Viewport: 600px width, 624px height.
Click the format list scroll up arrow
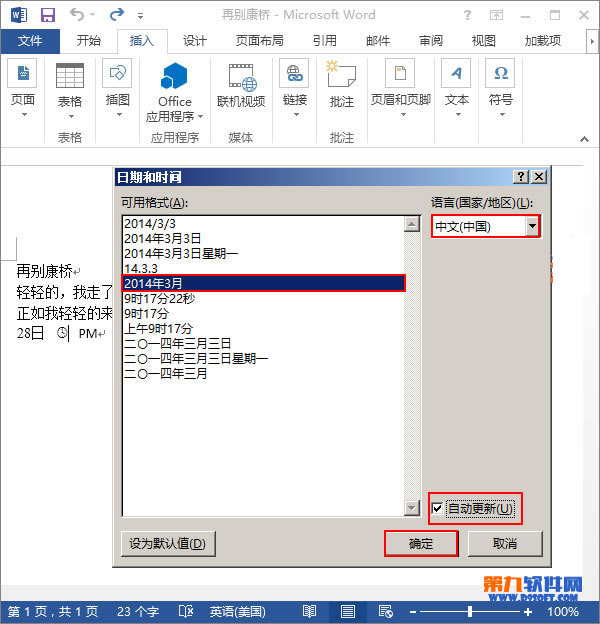(x=412, y=224)
